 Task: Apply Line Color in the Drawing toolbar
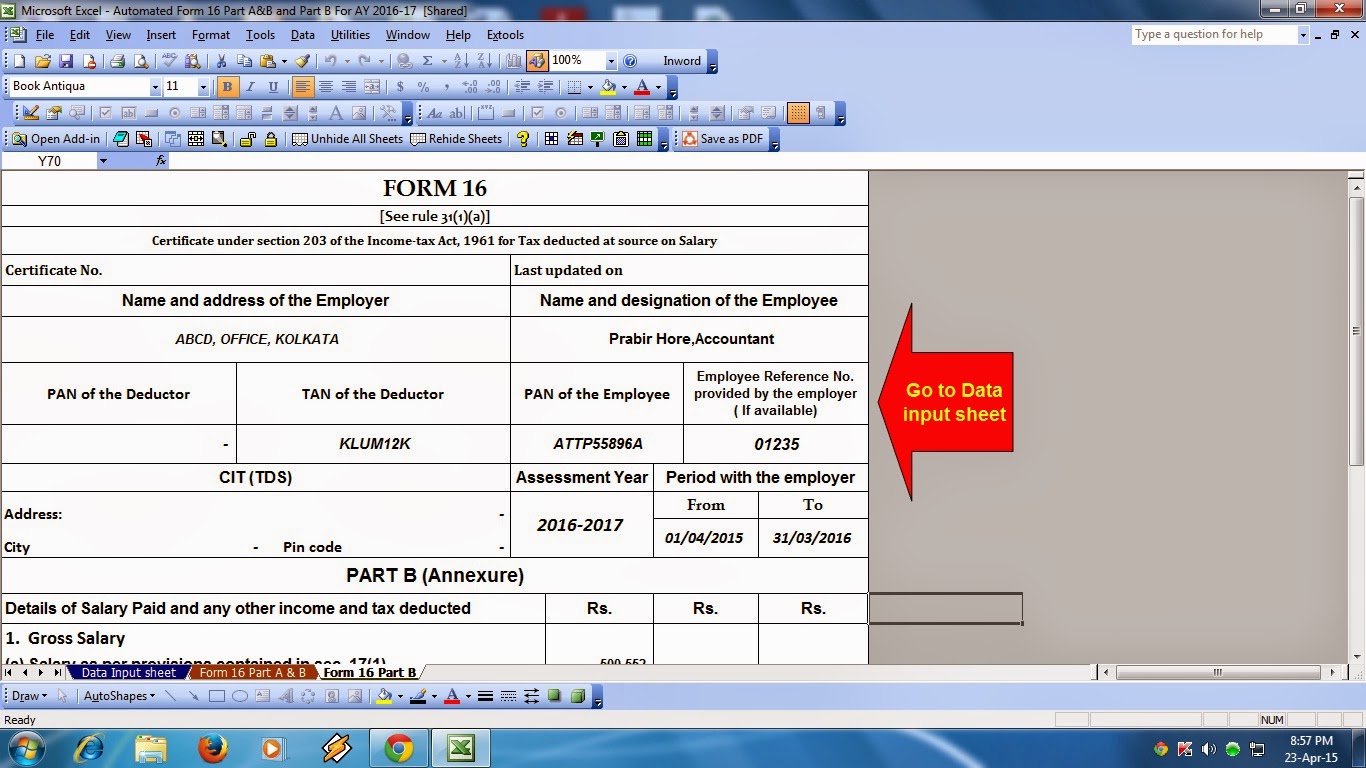pyautogui.click(x=417, y=696)
